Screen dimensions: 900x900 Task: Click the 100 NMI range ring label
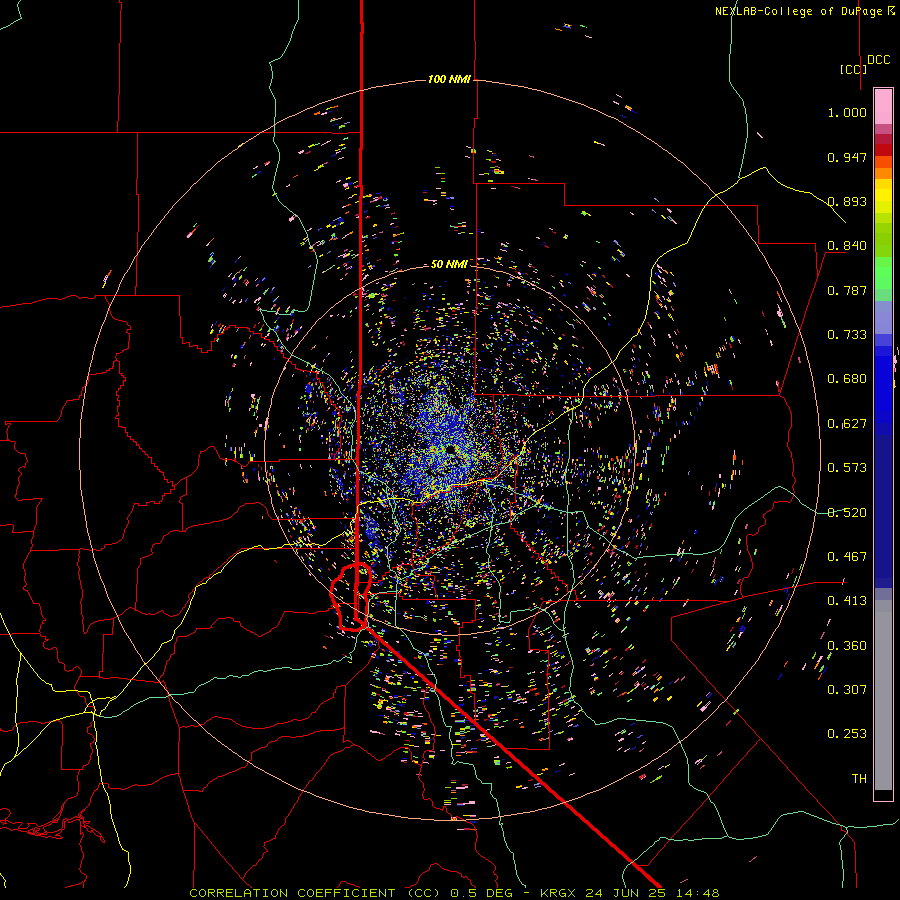tap(449, 79)
